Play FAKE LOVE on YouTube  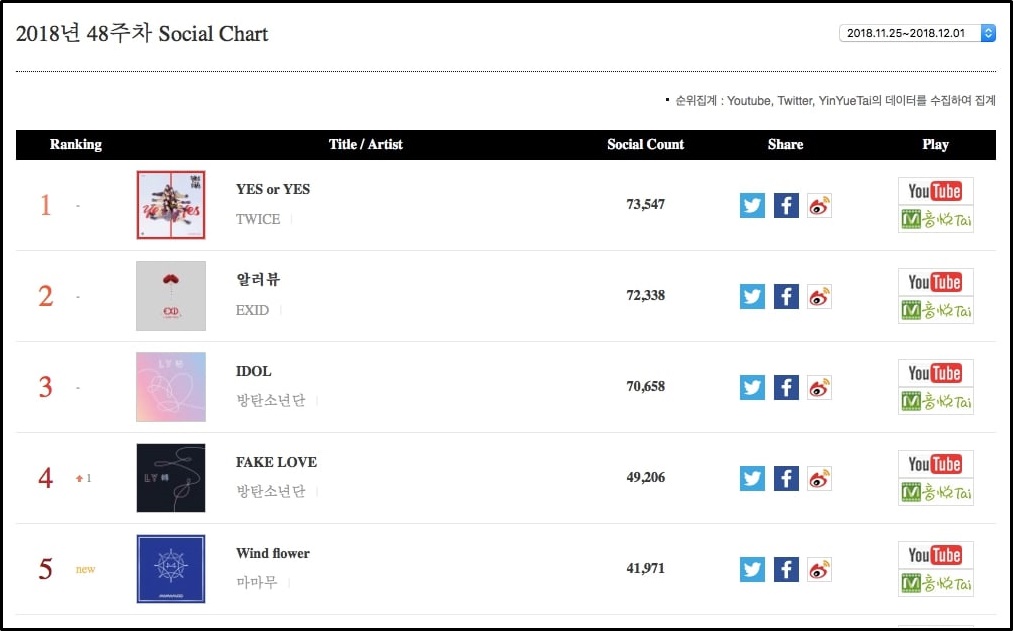[935, 464]
